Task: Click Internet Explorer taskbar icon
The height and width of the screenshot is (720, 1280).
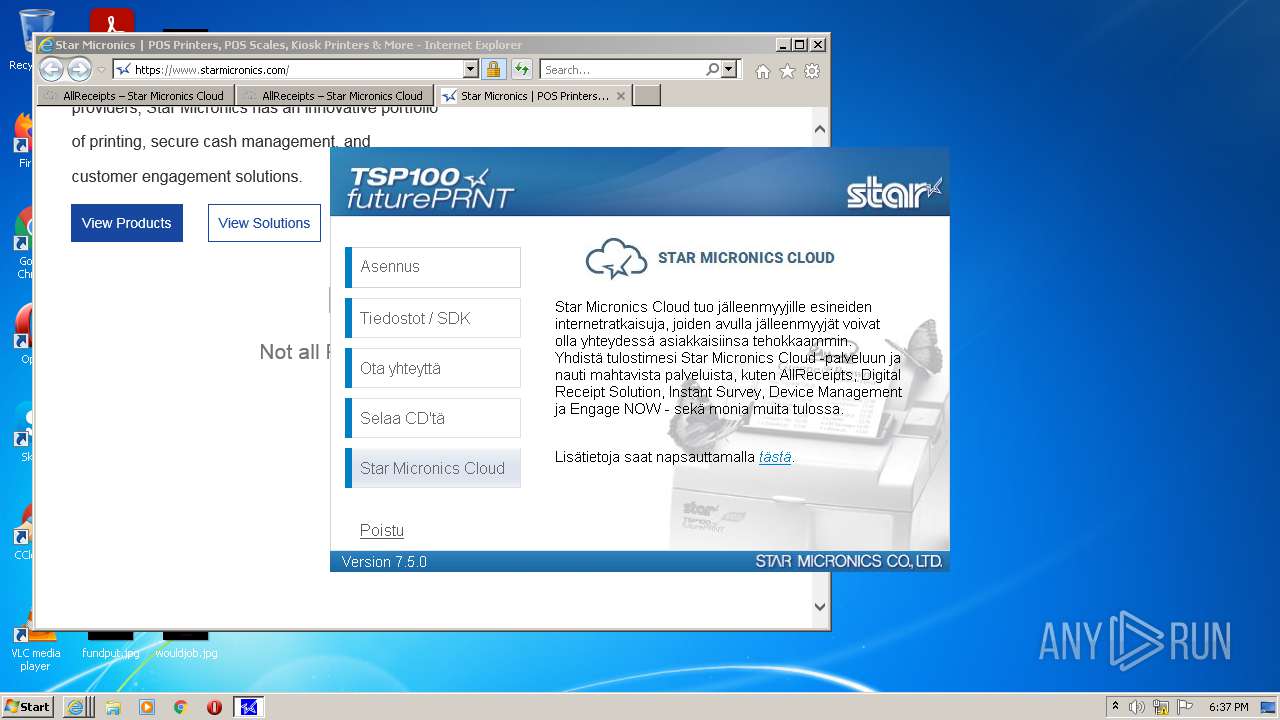Action: click(x=75, y=707)
